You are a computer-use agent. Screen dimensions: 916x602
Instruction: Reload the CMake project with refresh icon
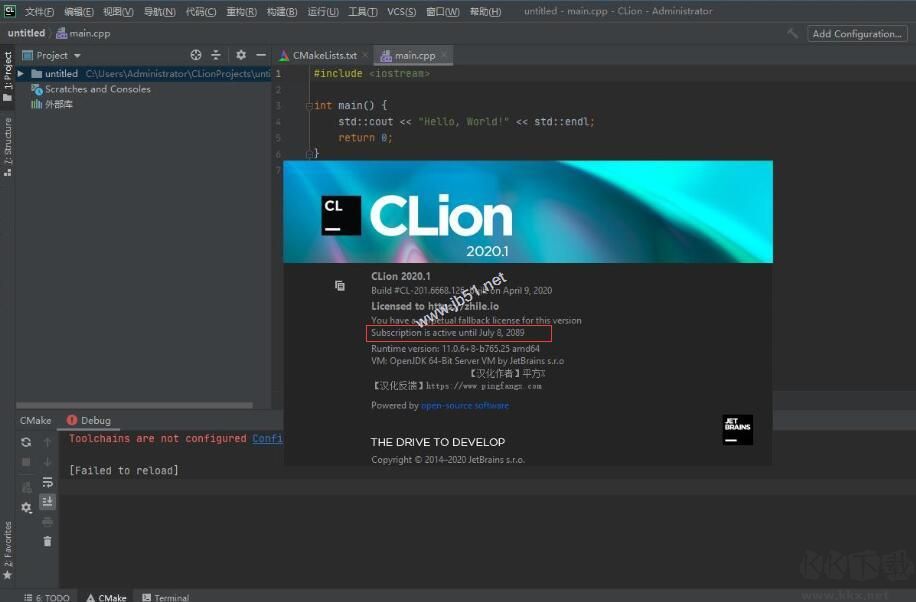(25, 442)
